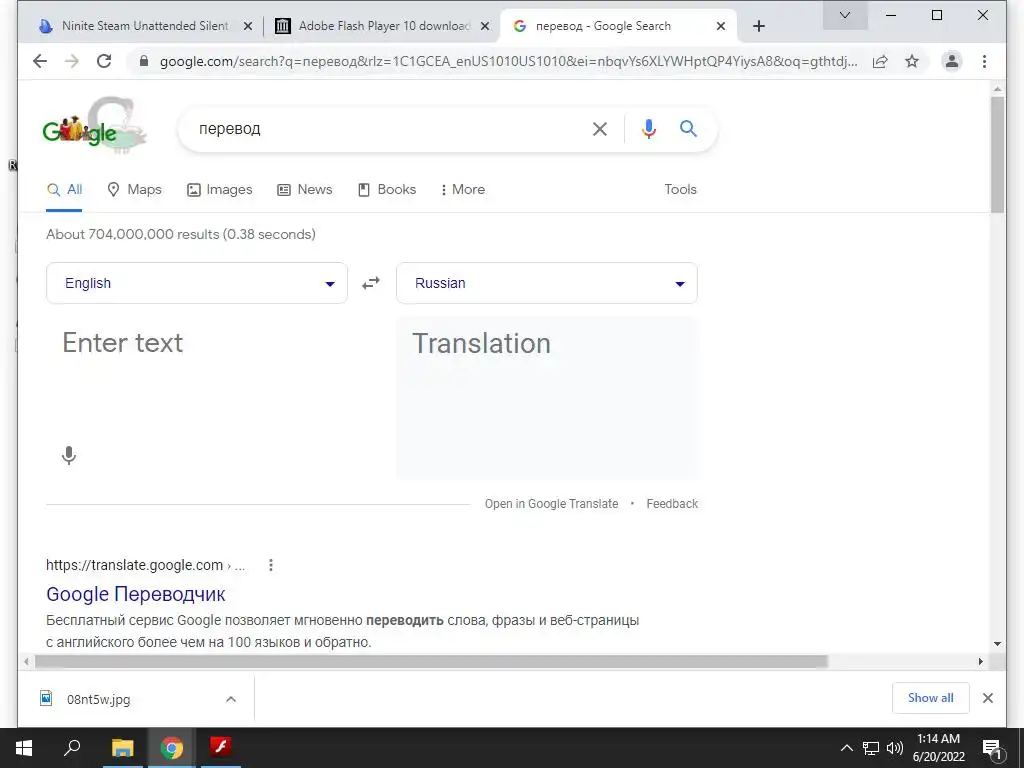Image resolution: width=1024 pixels, height=768 pixels.
Task: Start voice search in the search box
Action: (648, 129)
